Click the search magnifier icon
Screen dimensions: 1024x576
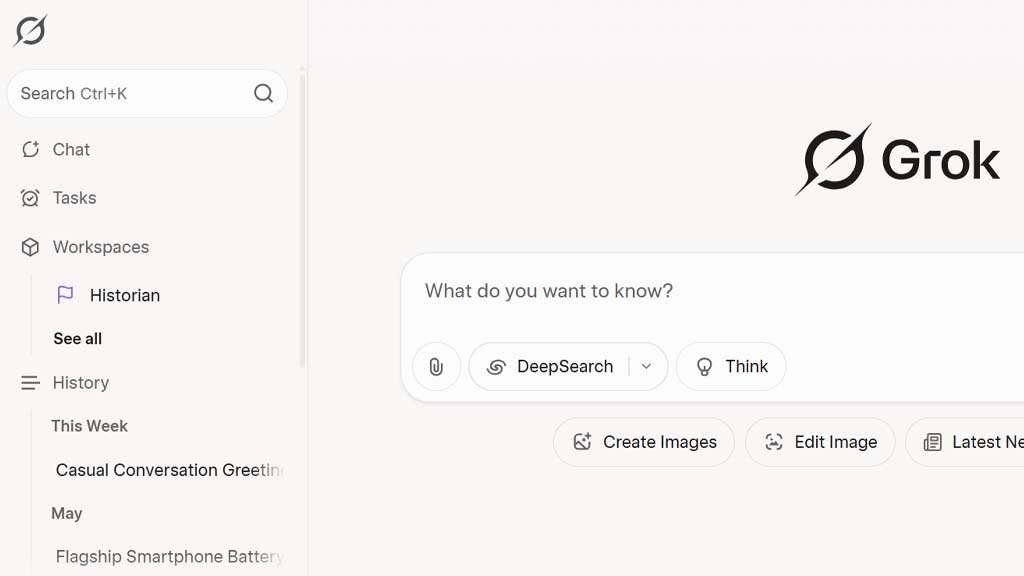click(263, 93)
